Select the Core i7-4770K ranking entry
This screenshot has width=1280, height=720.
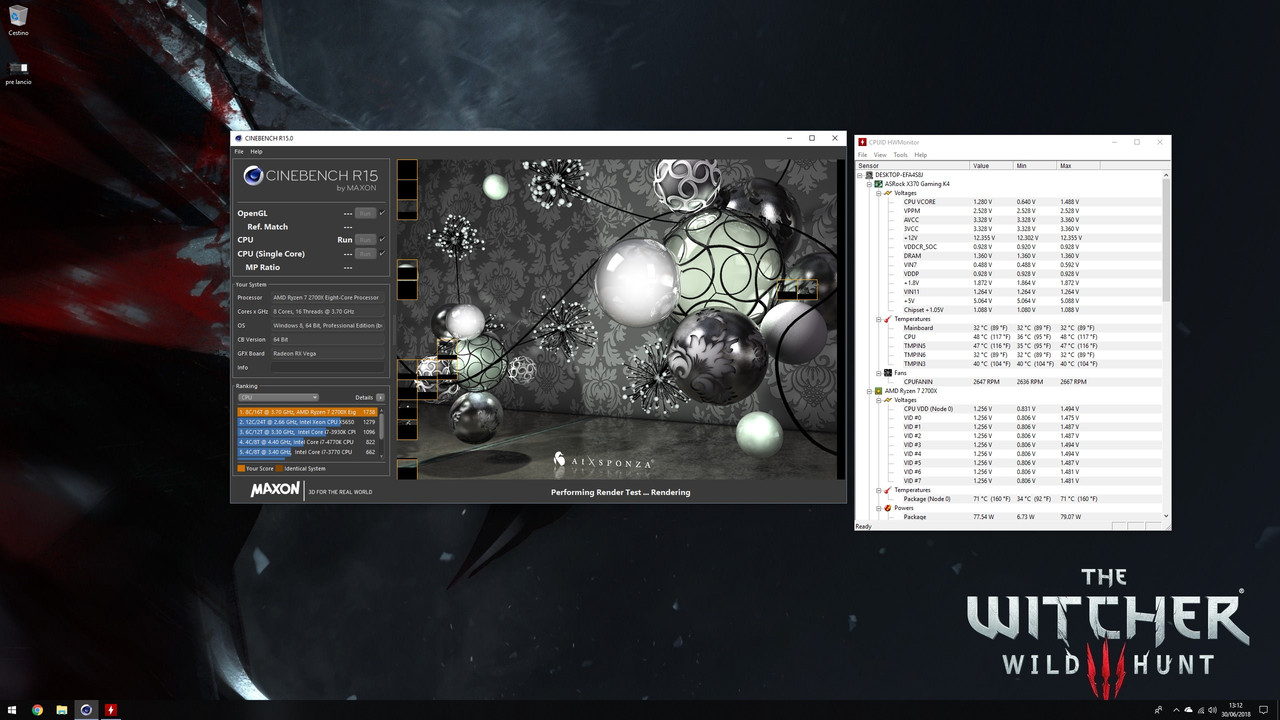pos(307,441)
